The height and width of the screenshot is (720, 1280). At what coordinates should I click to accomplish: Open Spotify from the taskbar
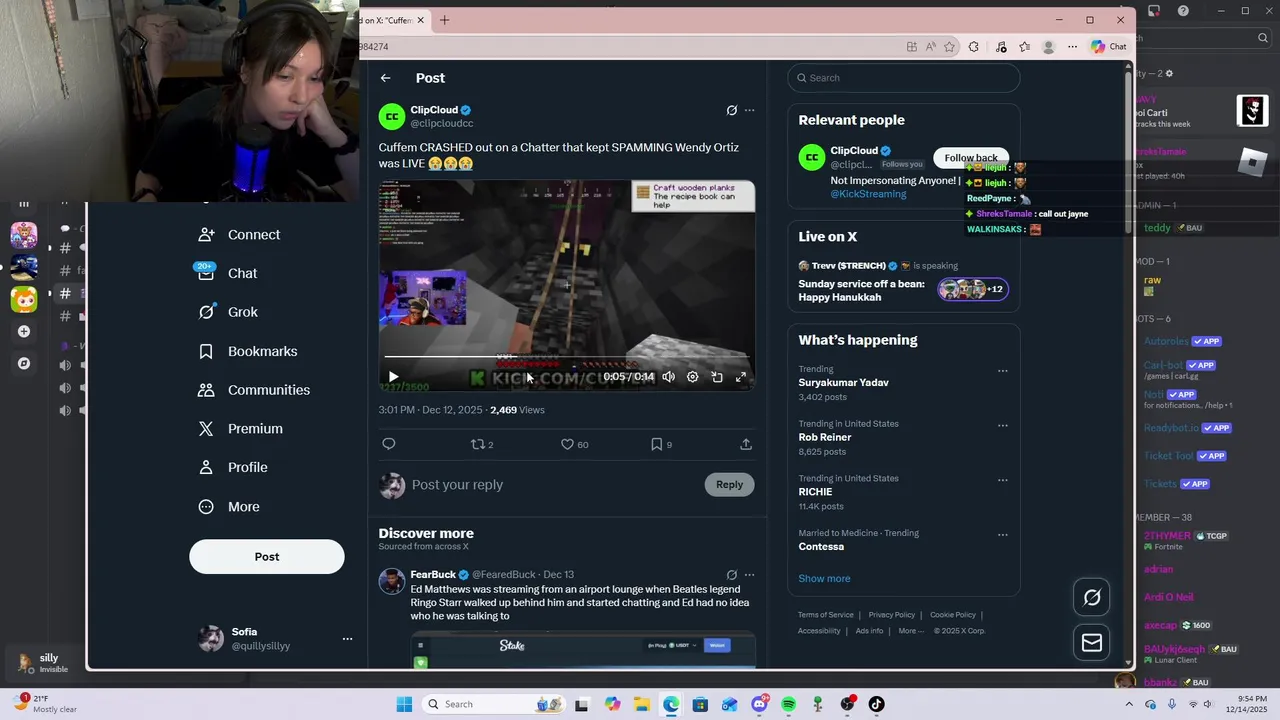pos(788,704)
